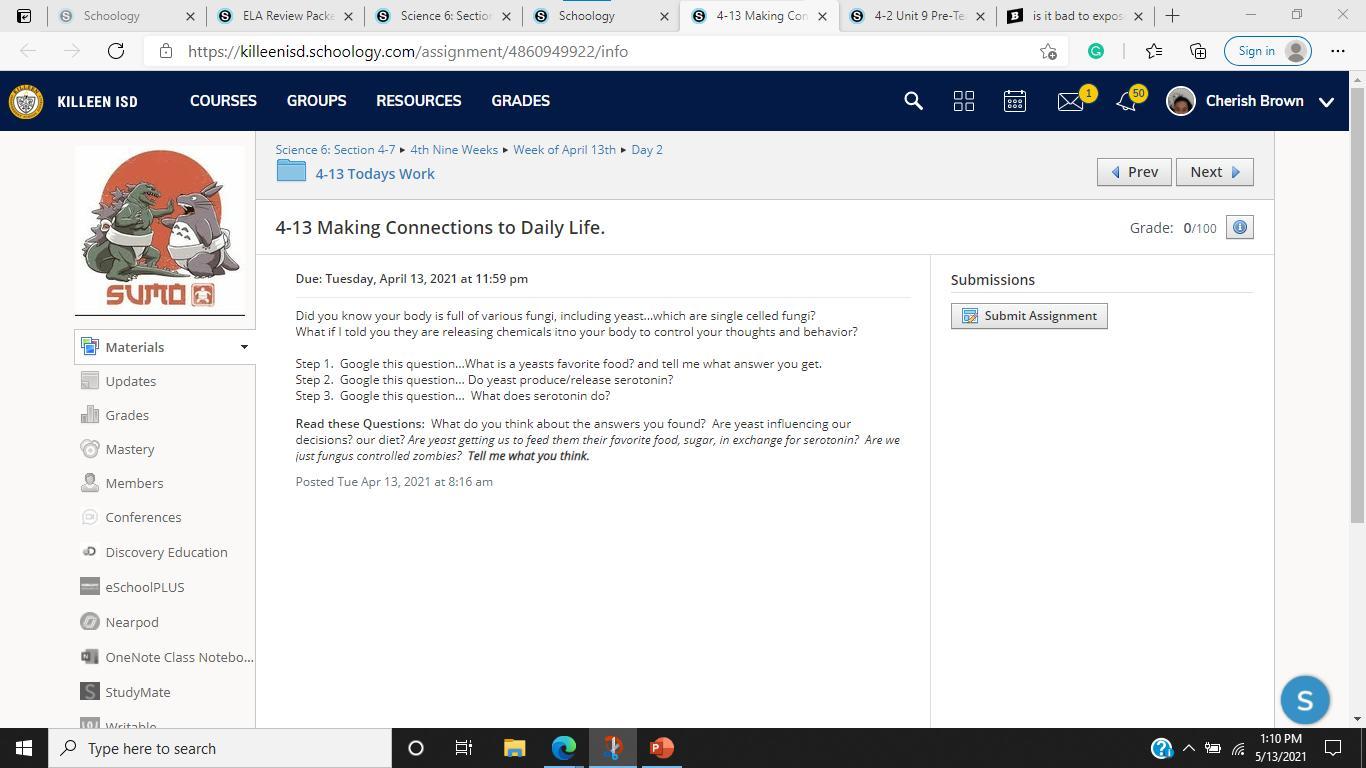The image size is (1366, 768).
Task: Open OneNote Class Notebook in sidebar
Action: tap(179, 657)
